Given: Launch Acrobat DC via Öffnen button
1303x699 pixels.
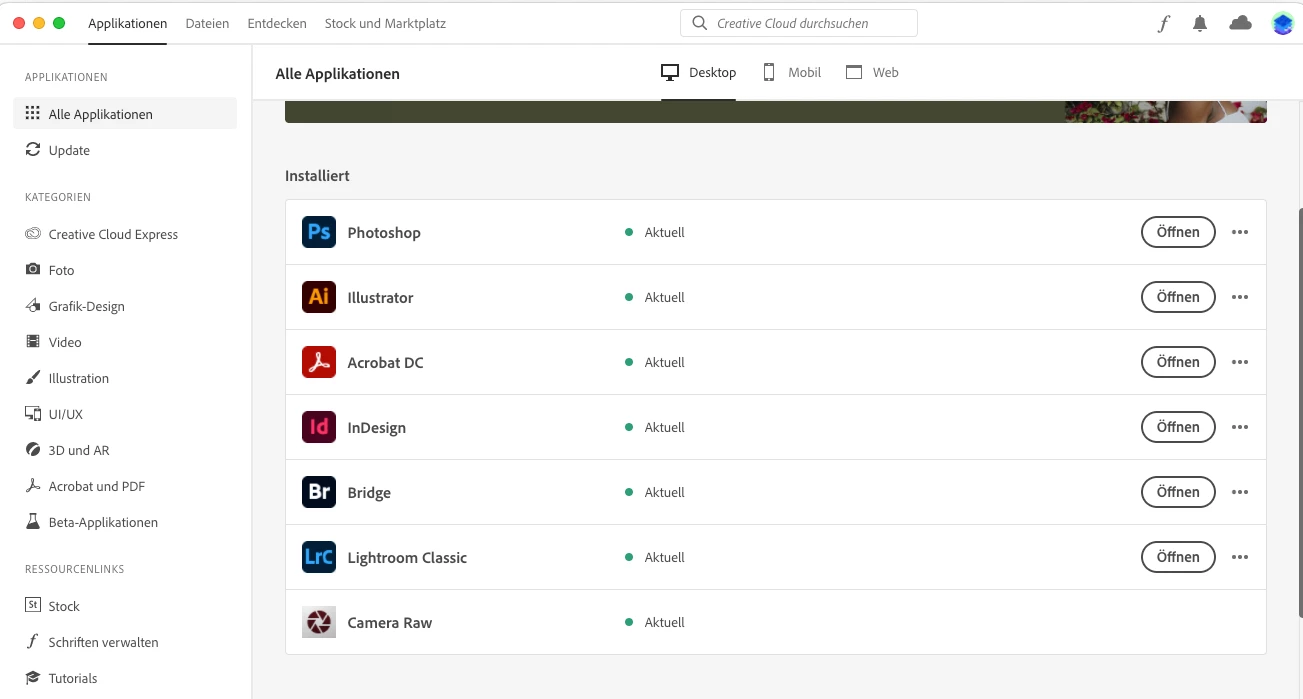Looking at the screenshot, I should pyautogui.click(x=1178, y=362).
